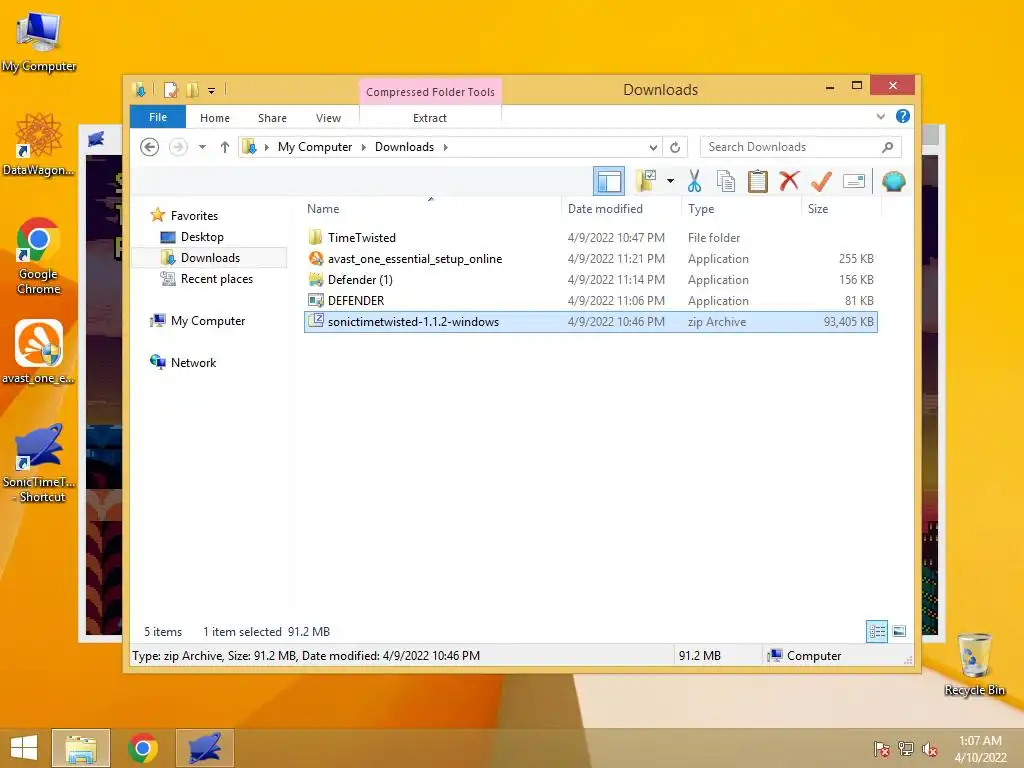1024x768 pixels.
Task: Switch to the View ribbon tab
Action: (x=328, y=118)
